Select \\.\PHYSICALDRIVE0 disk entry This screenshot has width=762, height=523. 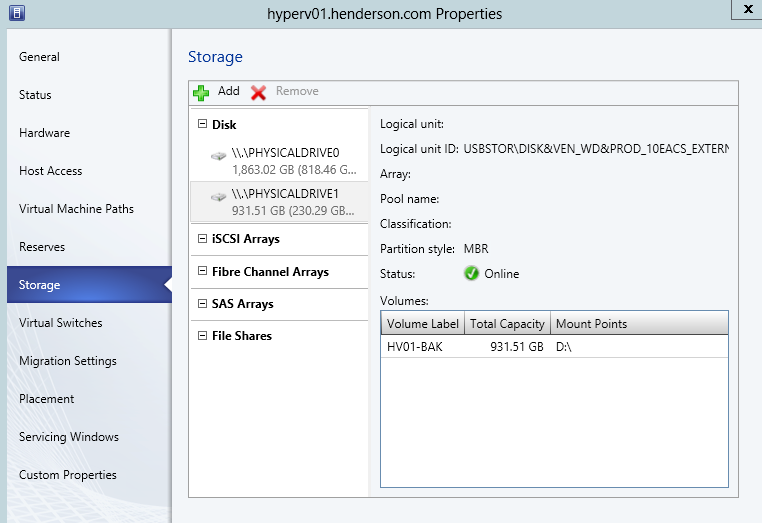pos(279,161)
